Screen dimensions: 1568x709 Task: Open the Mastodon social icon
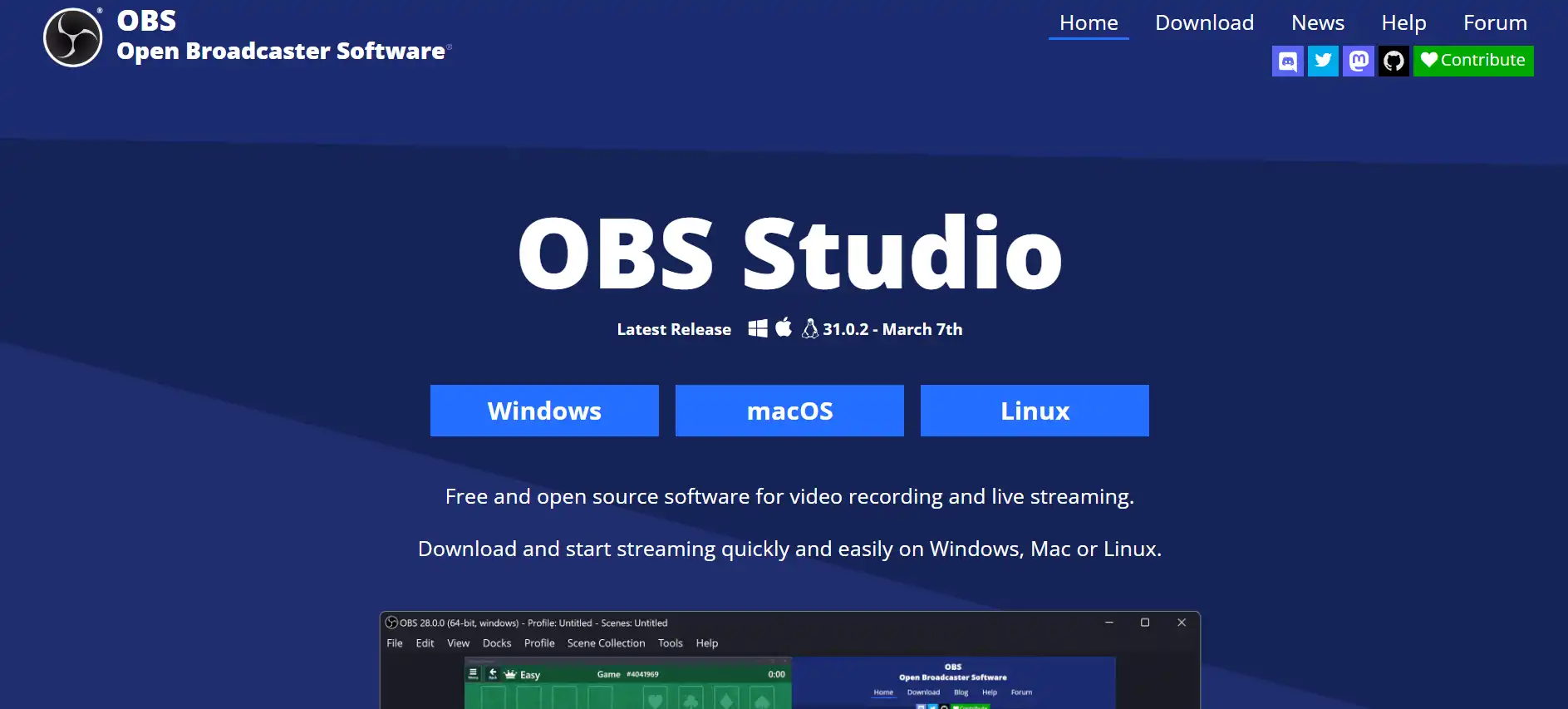tap(1359, 61)
